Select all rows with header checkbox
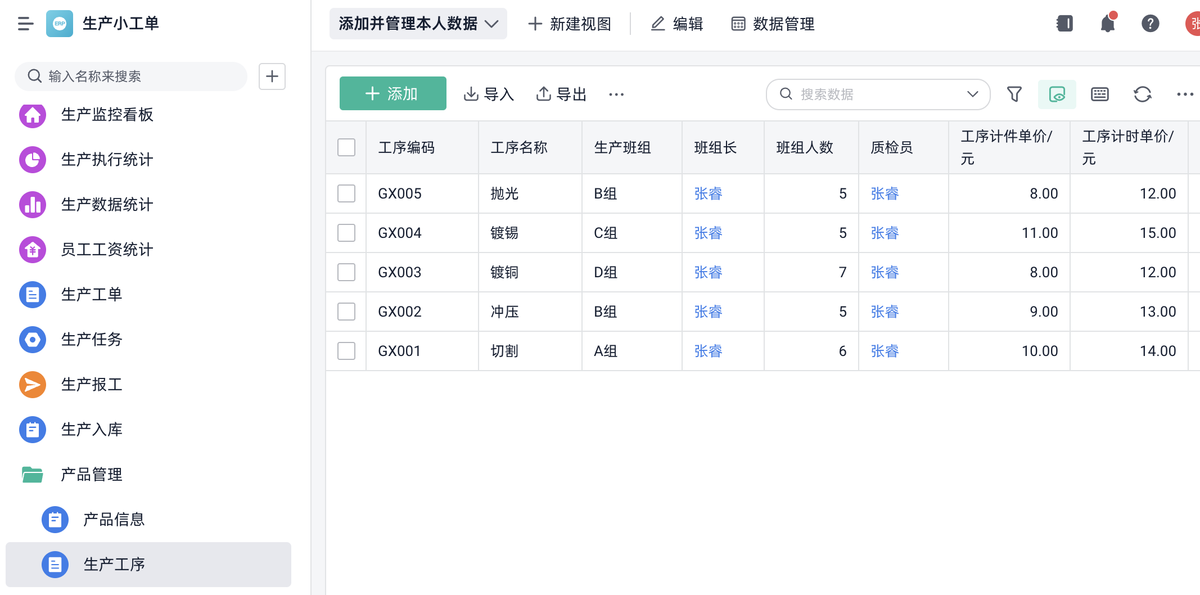 pyautogui.click(x=347, y=148)
